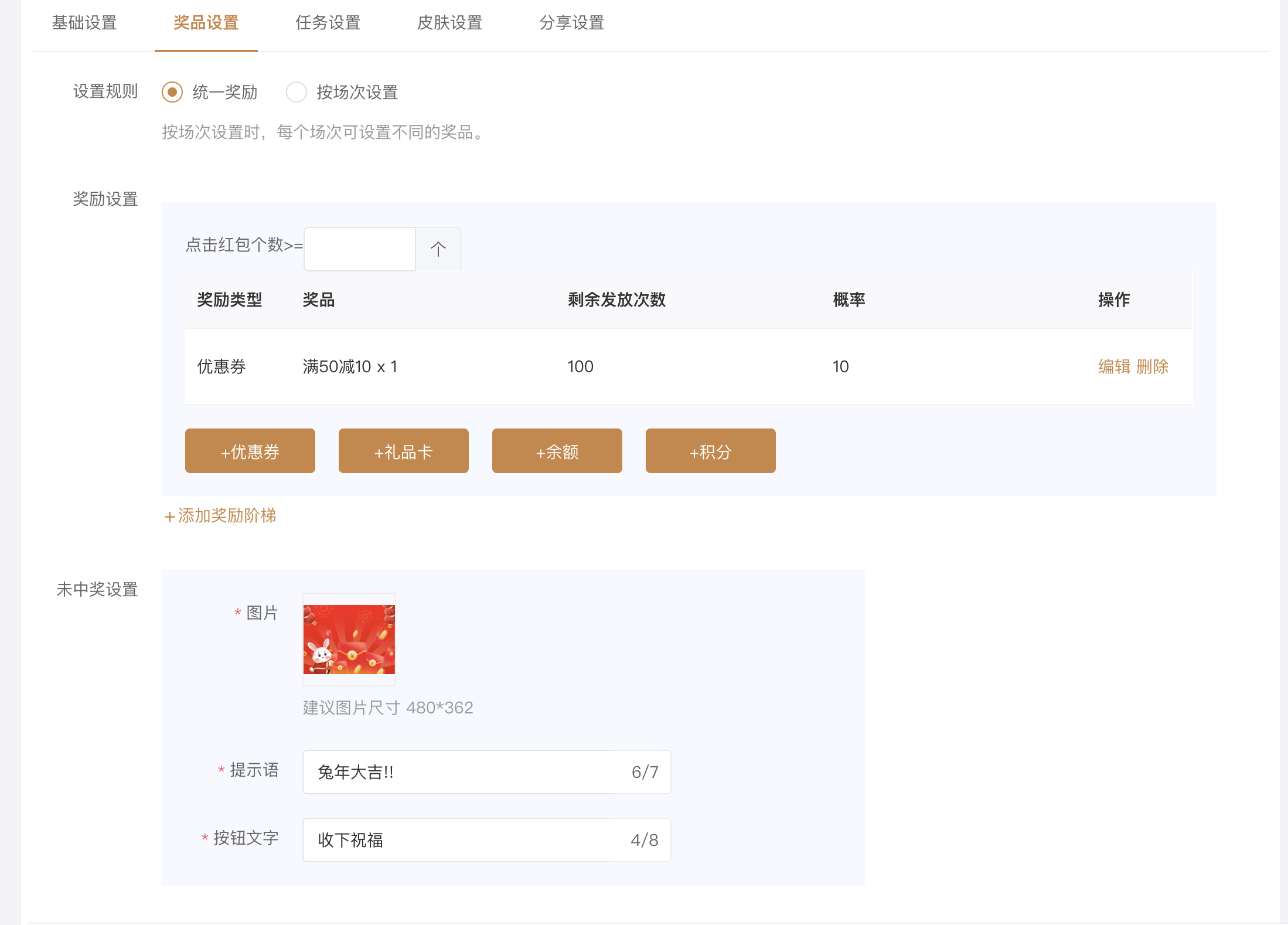The image size is (1288, 925).
Task: Click the 优惠券 reward type cell
Action: [x=222, y=366]
